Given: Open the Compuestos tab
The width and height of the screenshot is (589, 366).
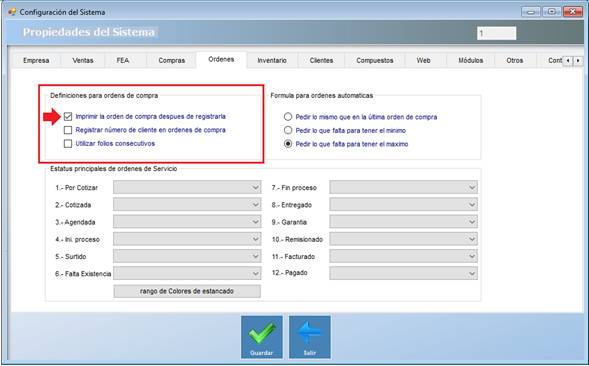Looking at the screenshot, I should pos(375,60).
